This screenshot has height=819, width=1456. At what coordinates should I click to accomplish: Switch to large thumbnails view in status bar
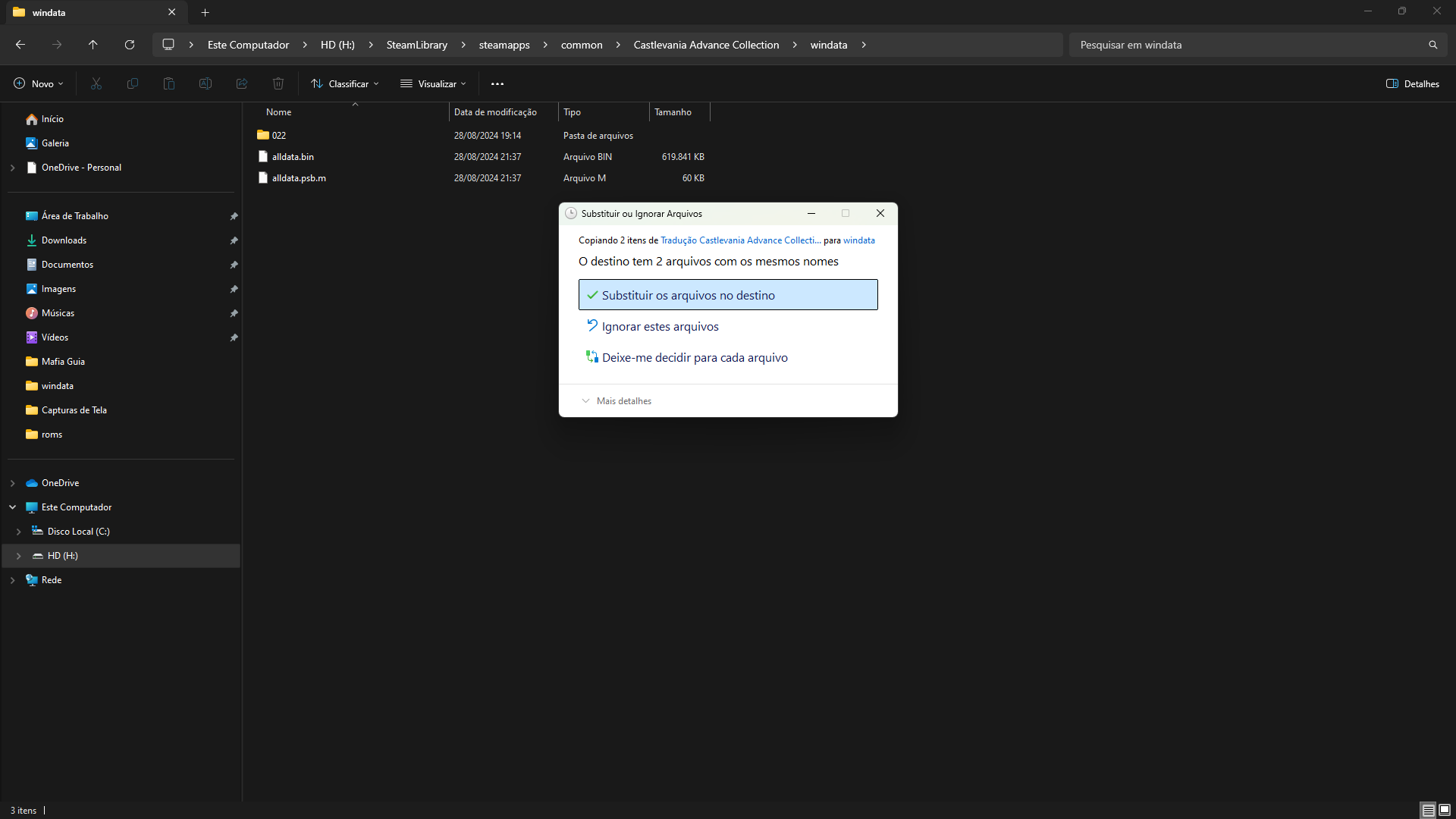tap(1445, 810)
